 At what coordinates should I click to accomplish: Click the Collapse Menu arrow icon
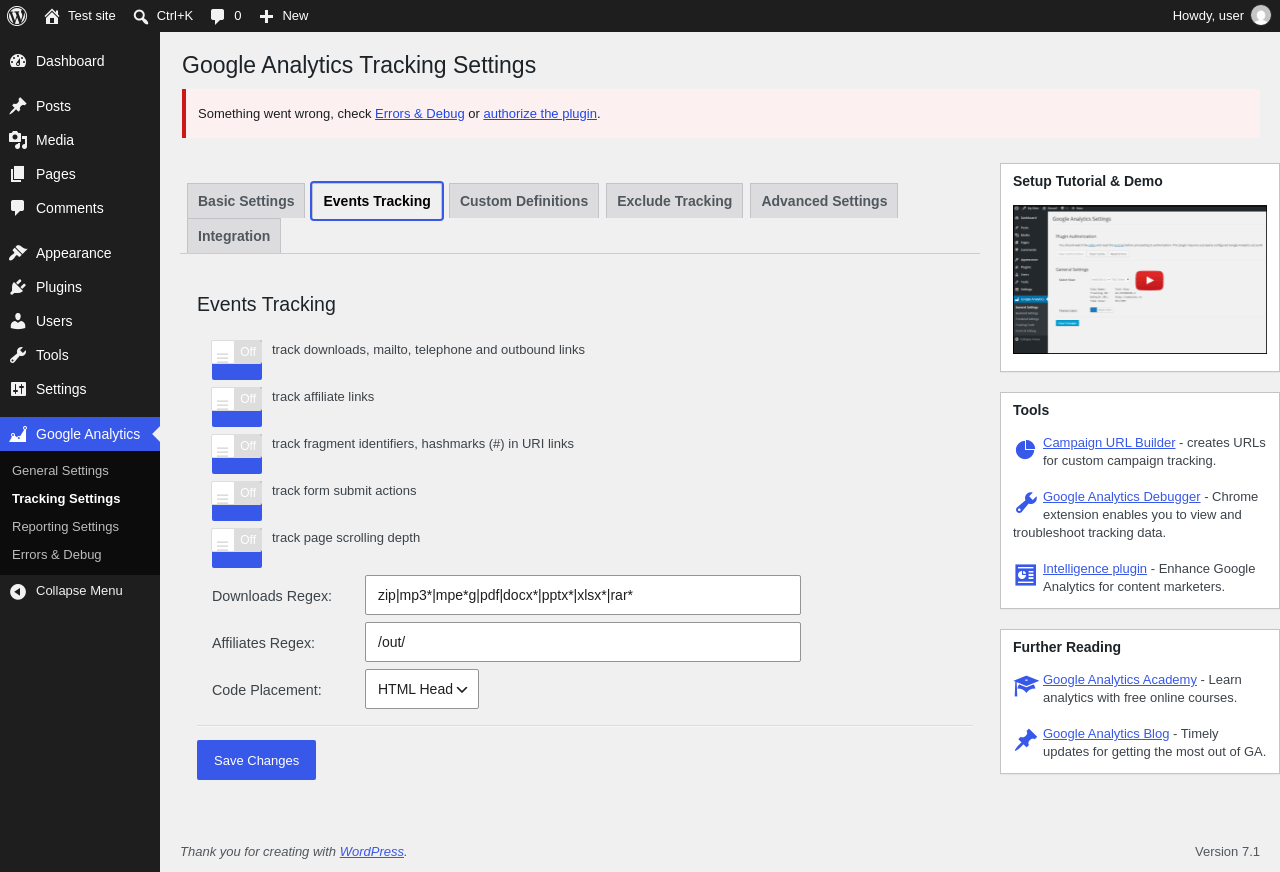(x=18, y=591)
